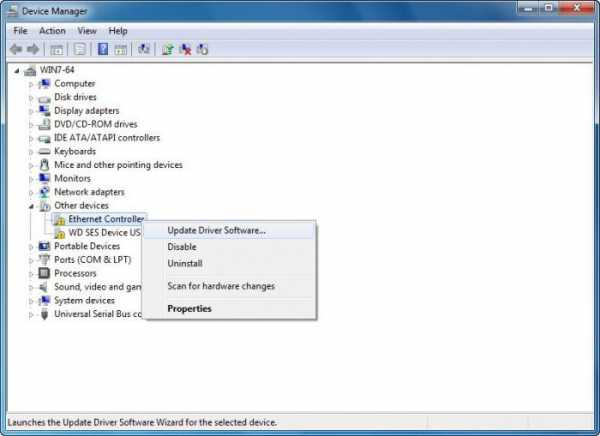The width and height of the screenshot is (600, 436).
Task: Select the IDE ATA/ATAPI controllers label
Action: 107,138
